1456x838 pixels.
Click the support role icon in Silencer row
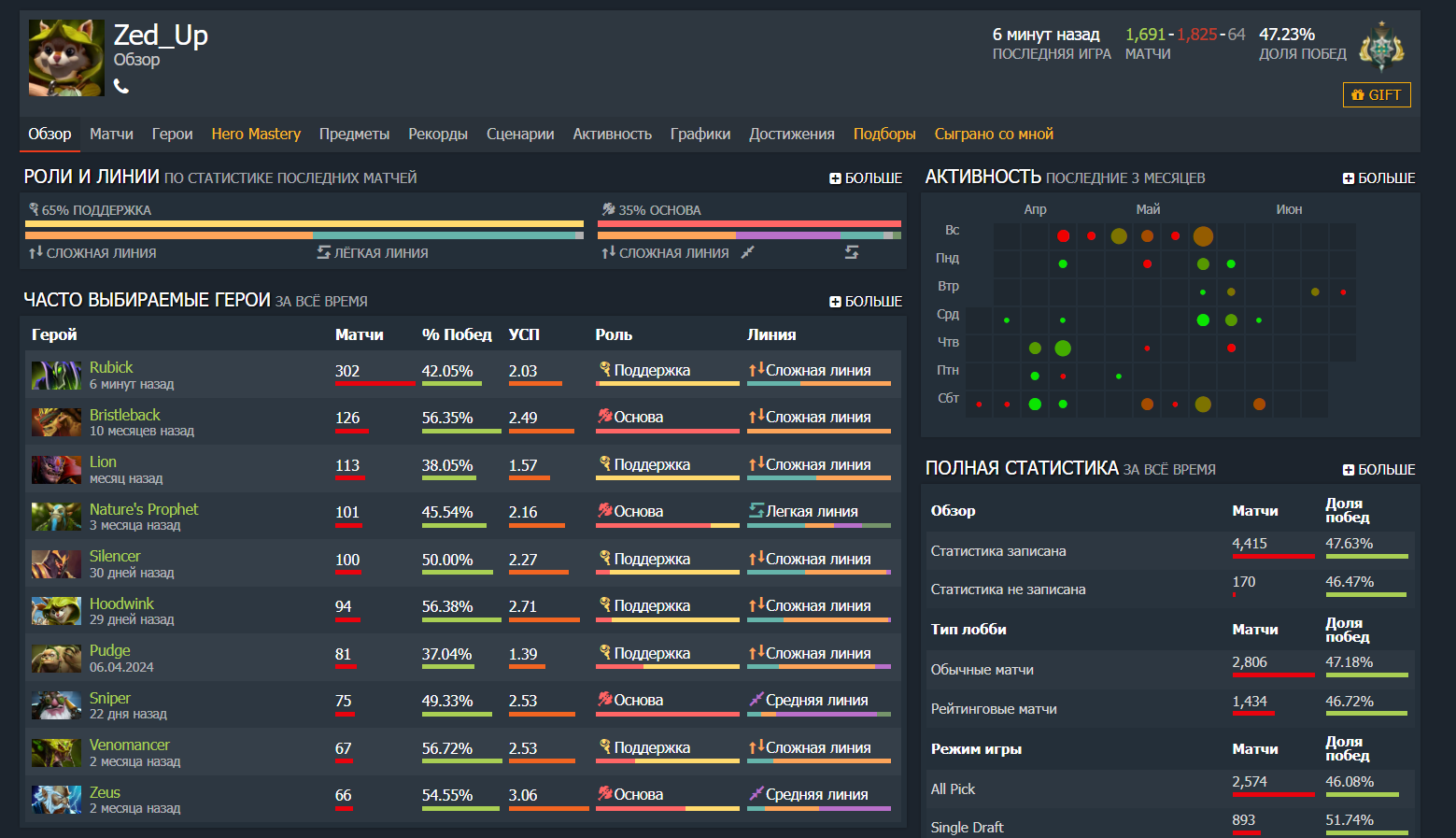(x=605, y=558)
